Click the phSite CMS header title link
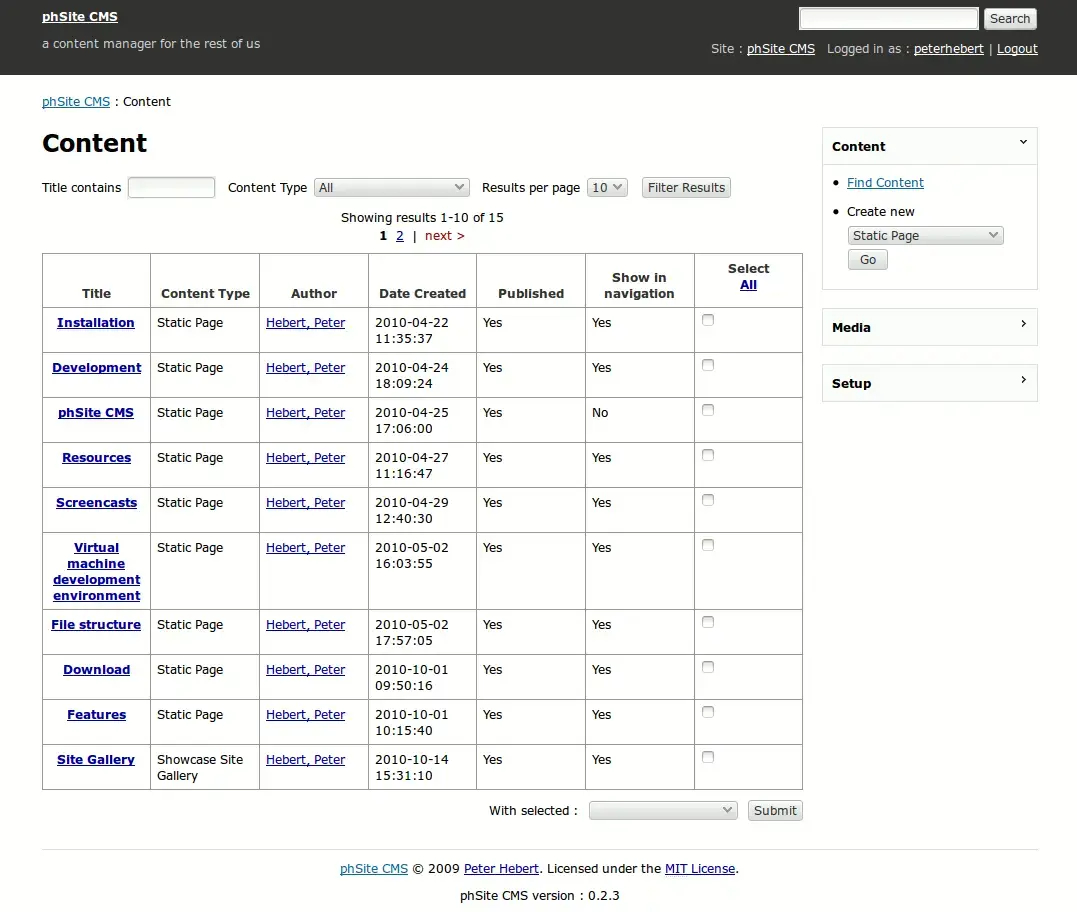 (80, 16)
